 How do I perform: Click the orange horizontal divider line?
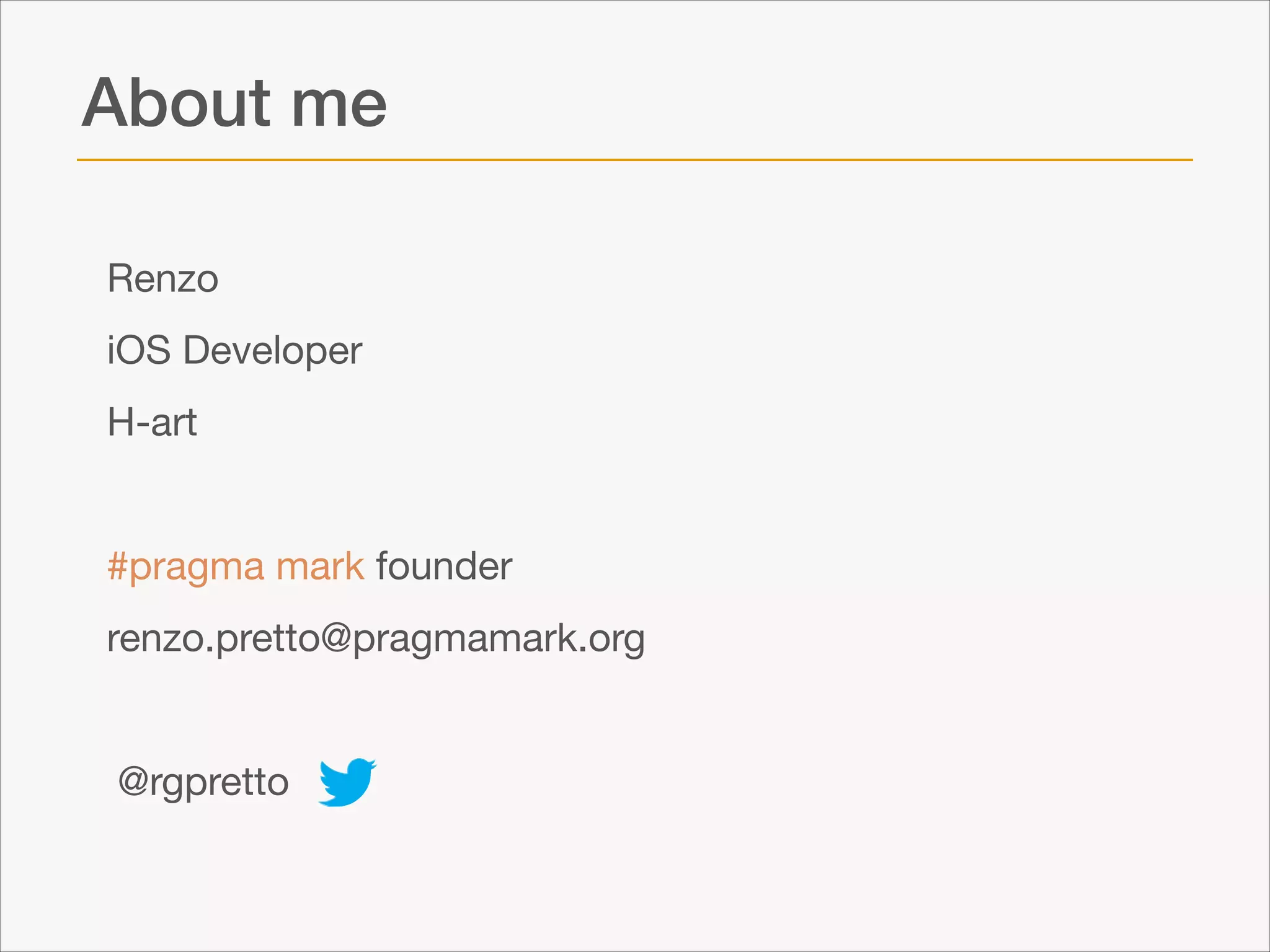click(x=634, y=160)
